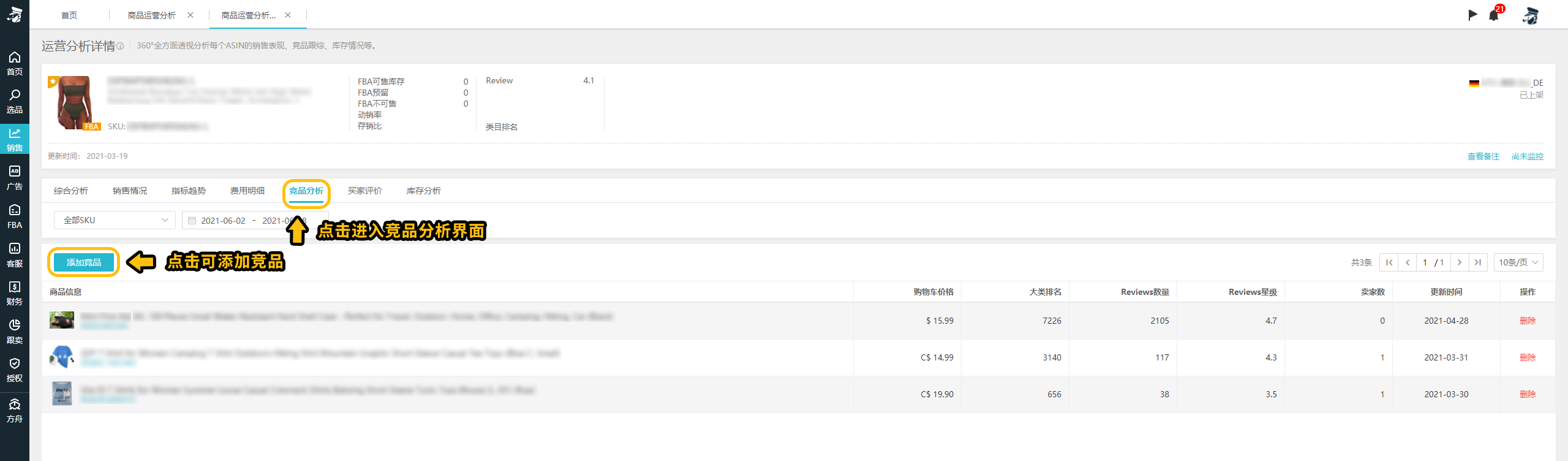The image size is (1568, 461).
Task: Go to 广告 advertising in sidebar
Action: tap(15, 178)
